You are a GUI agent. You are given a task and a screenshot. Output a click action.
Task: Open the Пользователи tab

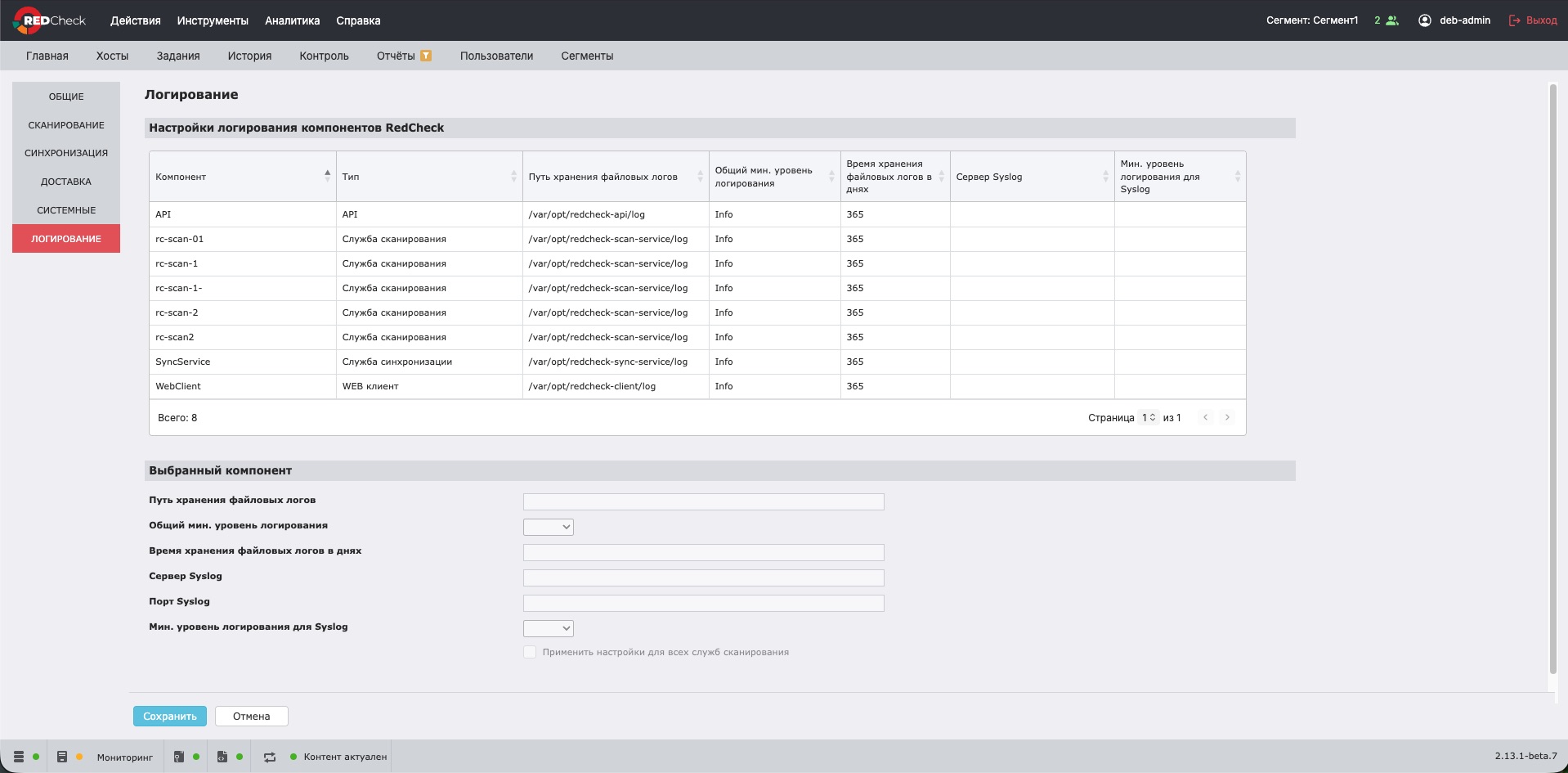pos(496,56)
